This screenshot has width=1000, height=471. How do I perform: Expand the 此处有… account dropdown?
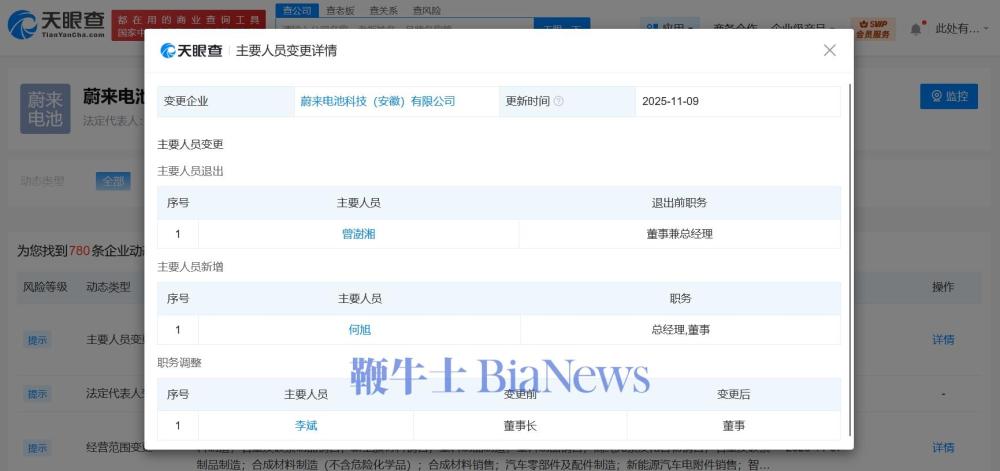click(961, 29)
